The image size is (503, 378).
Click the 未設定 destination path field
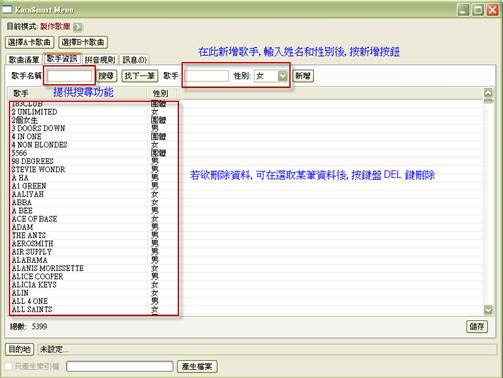(267, 349)
